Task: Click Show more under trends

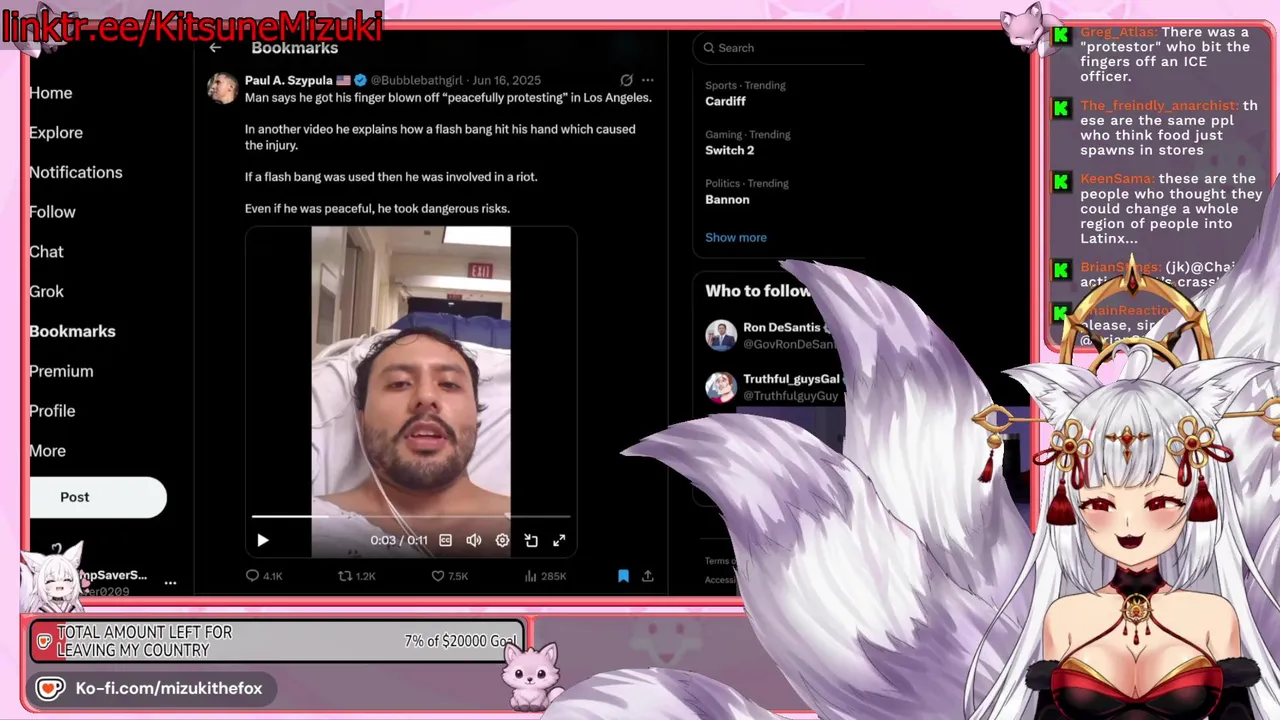Action: 736,237
